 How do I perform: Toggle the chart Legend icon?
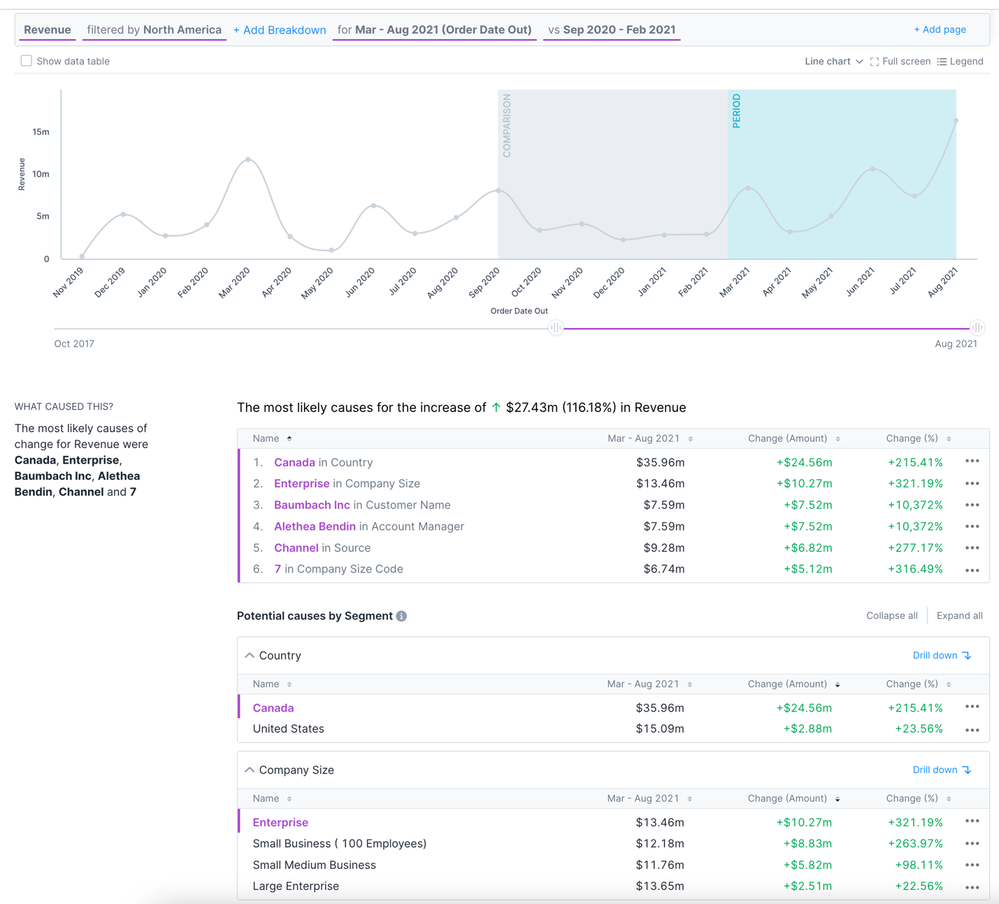[941, 61]
